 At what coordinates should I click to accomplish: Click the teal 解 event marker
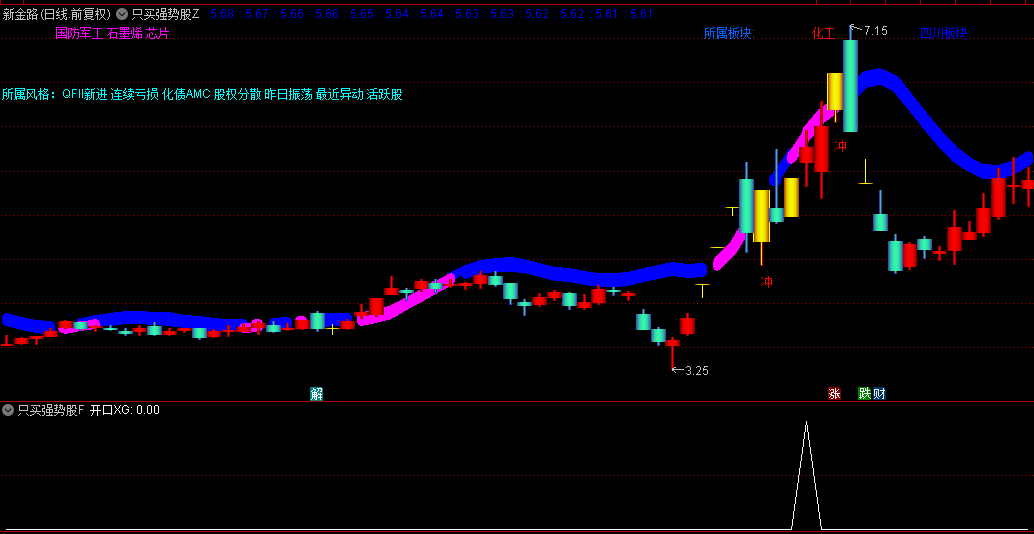(317, 394)
